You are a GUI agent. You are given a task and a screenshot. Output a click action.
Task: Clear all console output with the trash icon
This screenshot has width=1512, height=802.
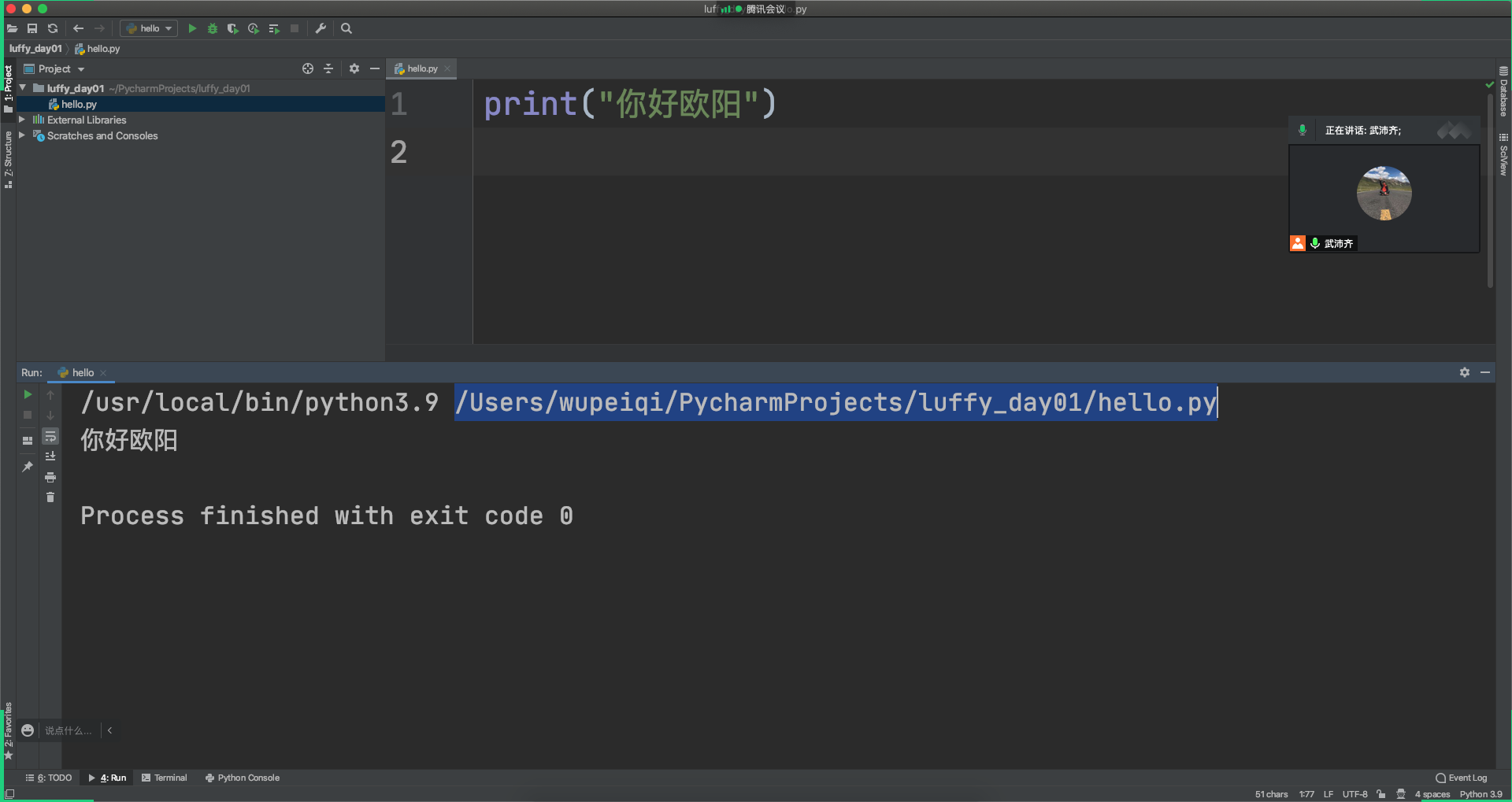(x=50, y=497)
